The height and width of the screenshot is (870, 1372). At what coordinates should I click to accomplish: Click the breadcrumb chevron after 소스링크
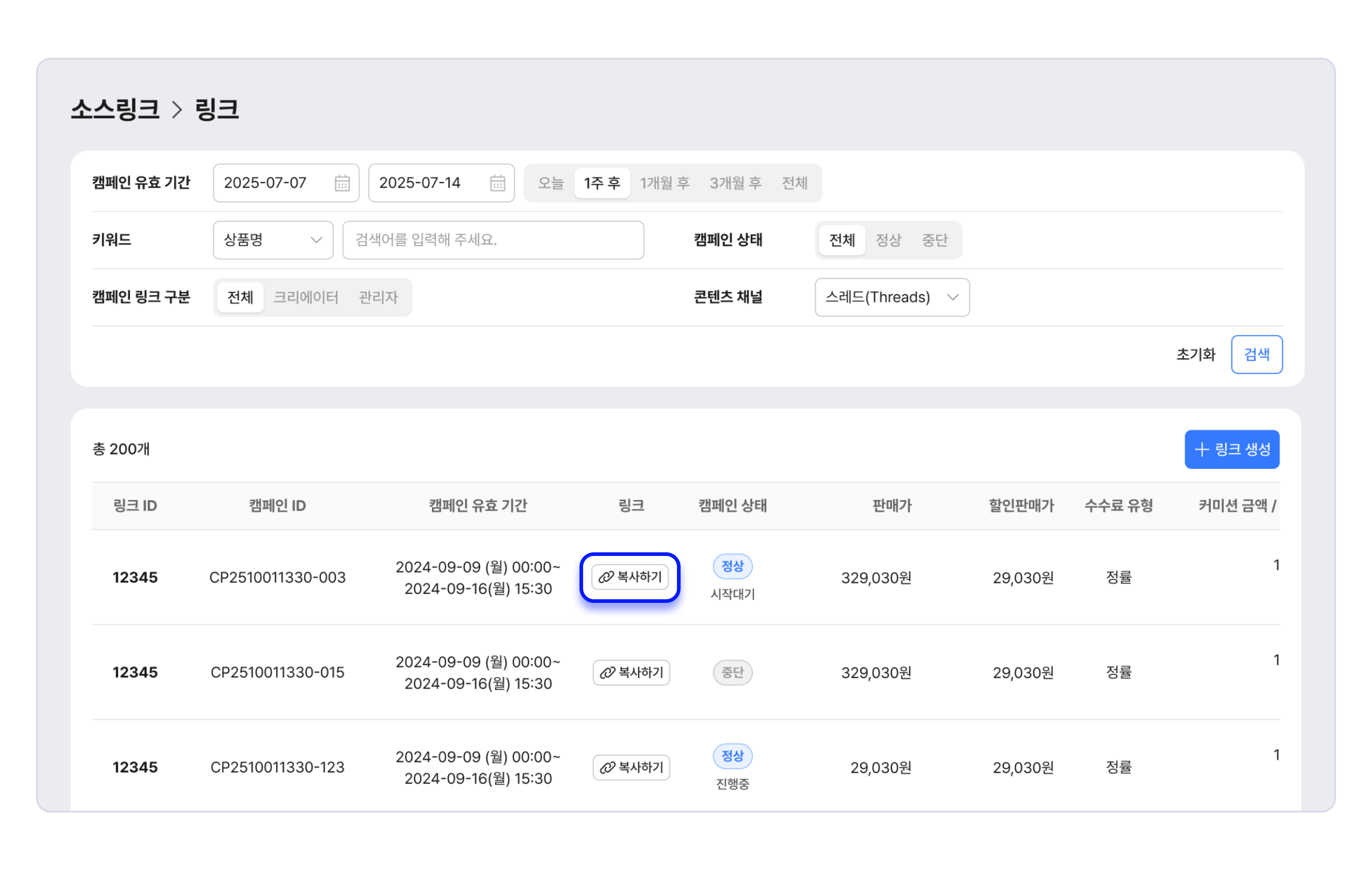(x=177, y=109)
